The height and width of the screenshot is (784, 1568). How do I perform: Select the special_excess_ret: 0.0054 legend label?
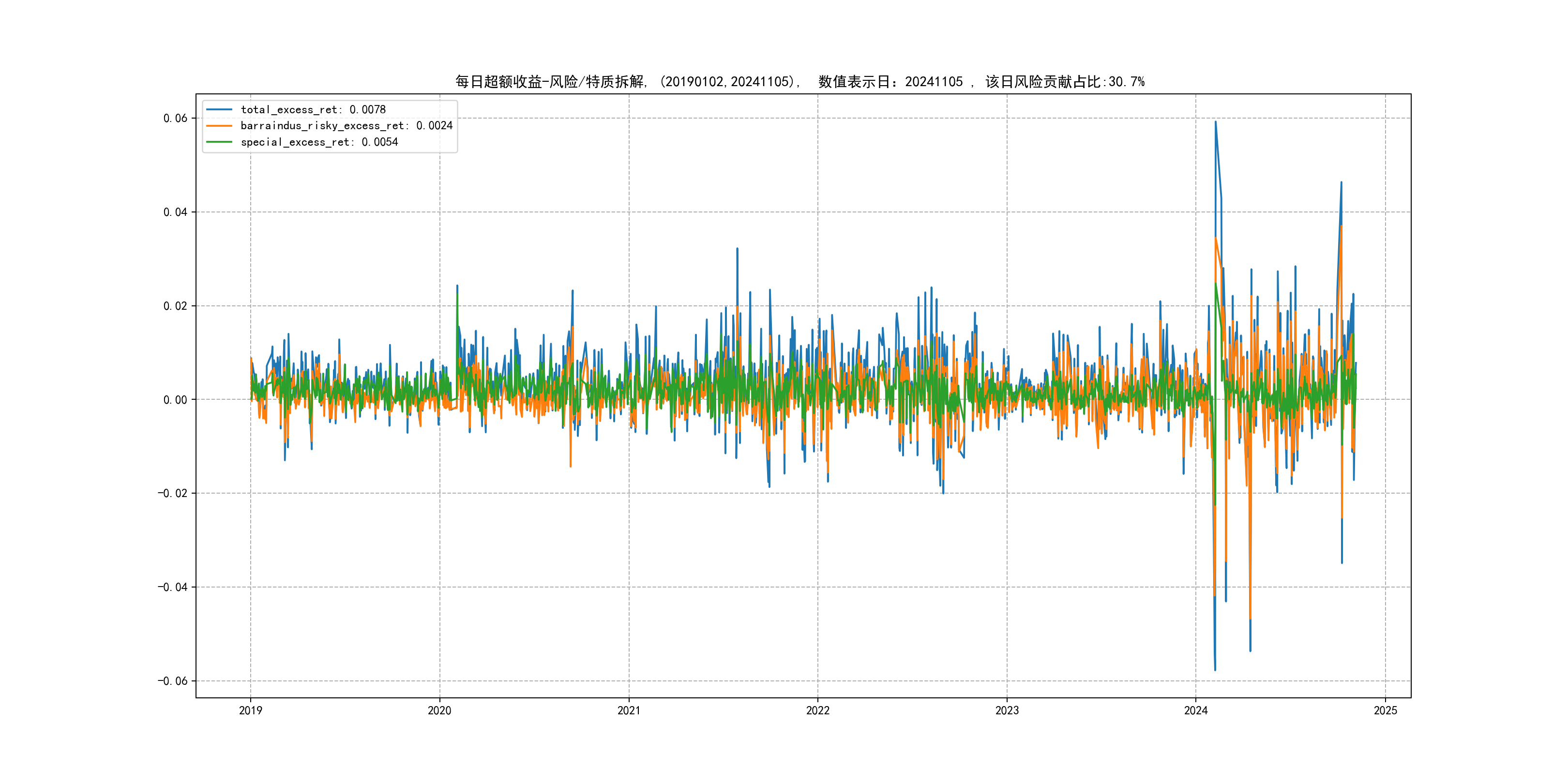tap(319, 142)
